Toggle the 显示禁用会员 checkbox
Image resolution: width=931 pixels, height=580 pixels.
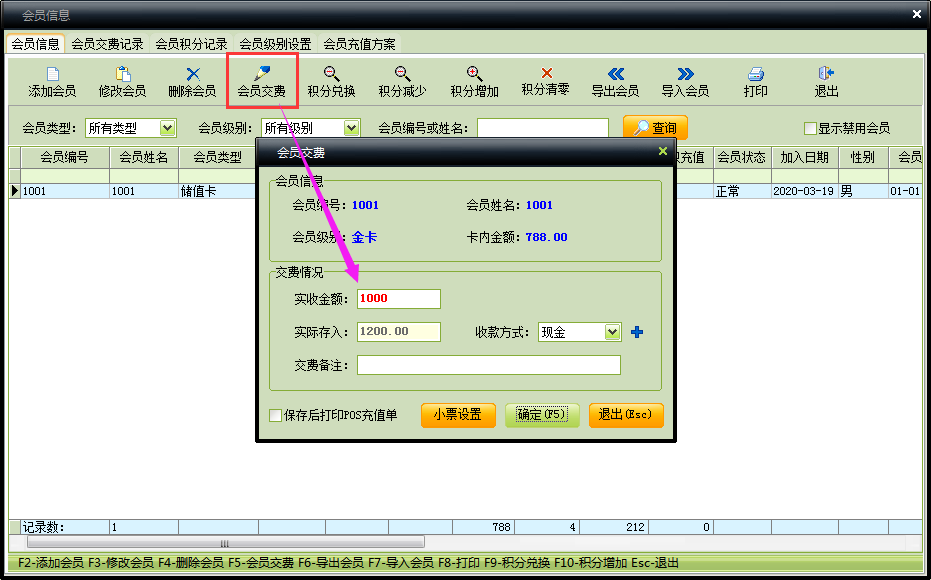click(x=811, y=128)
